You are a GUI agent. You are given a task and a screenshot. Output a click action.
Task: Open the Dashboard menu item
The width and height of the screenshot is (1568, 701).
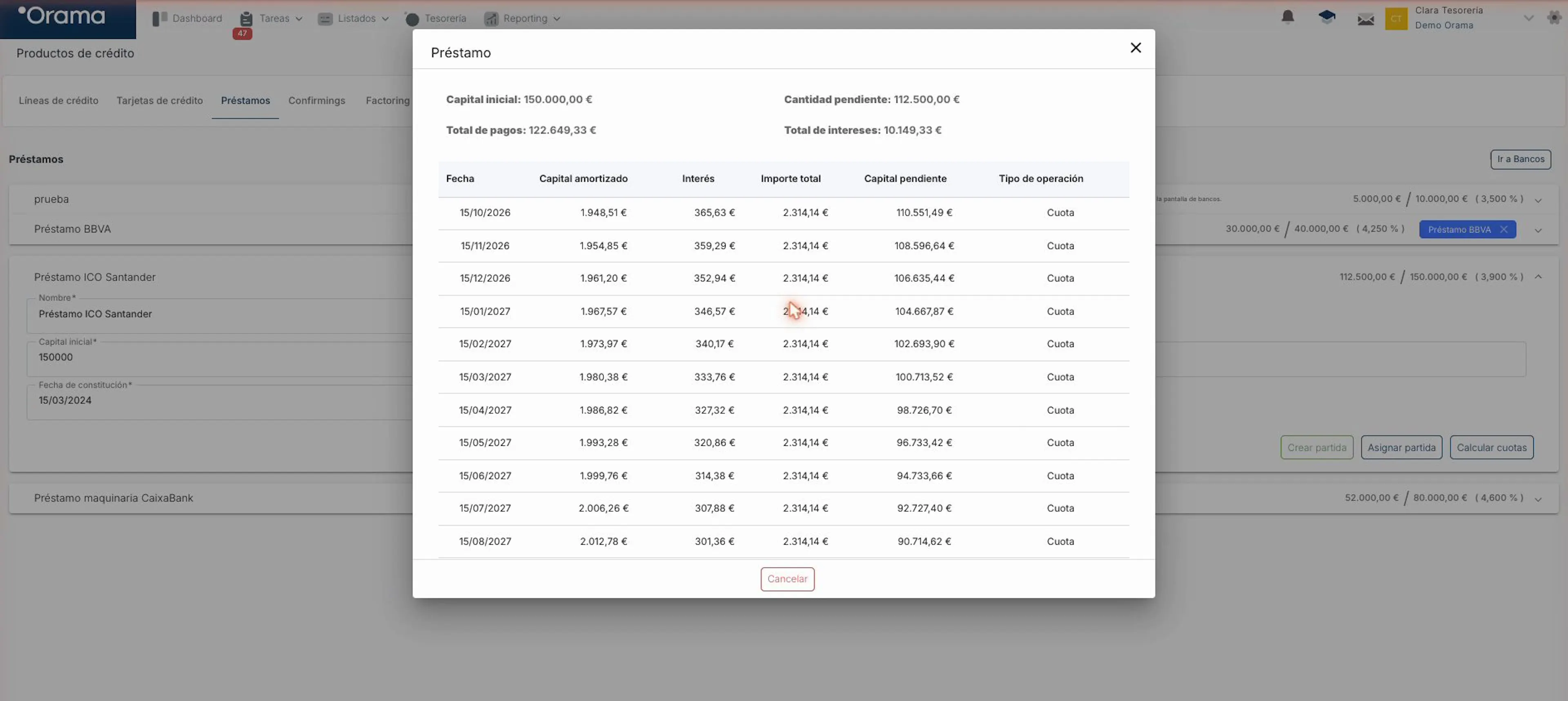187,18
